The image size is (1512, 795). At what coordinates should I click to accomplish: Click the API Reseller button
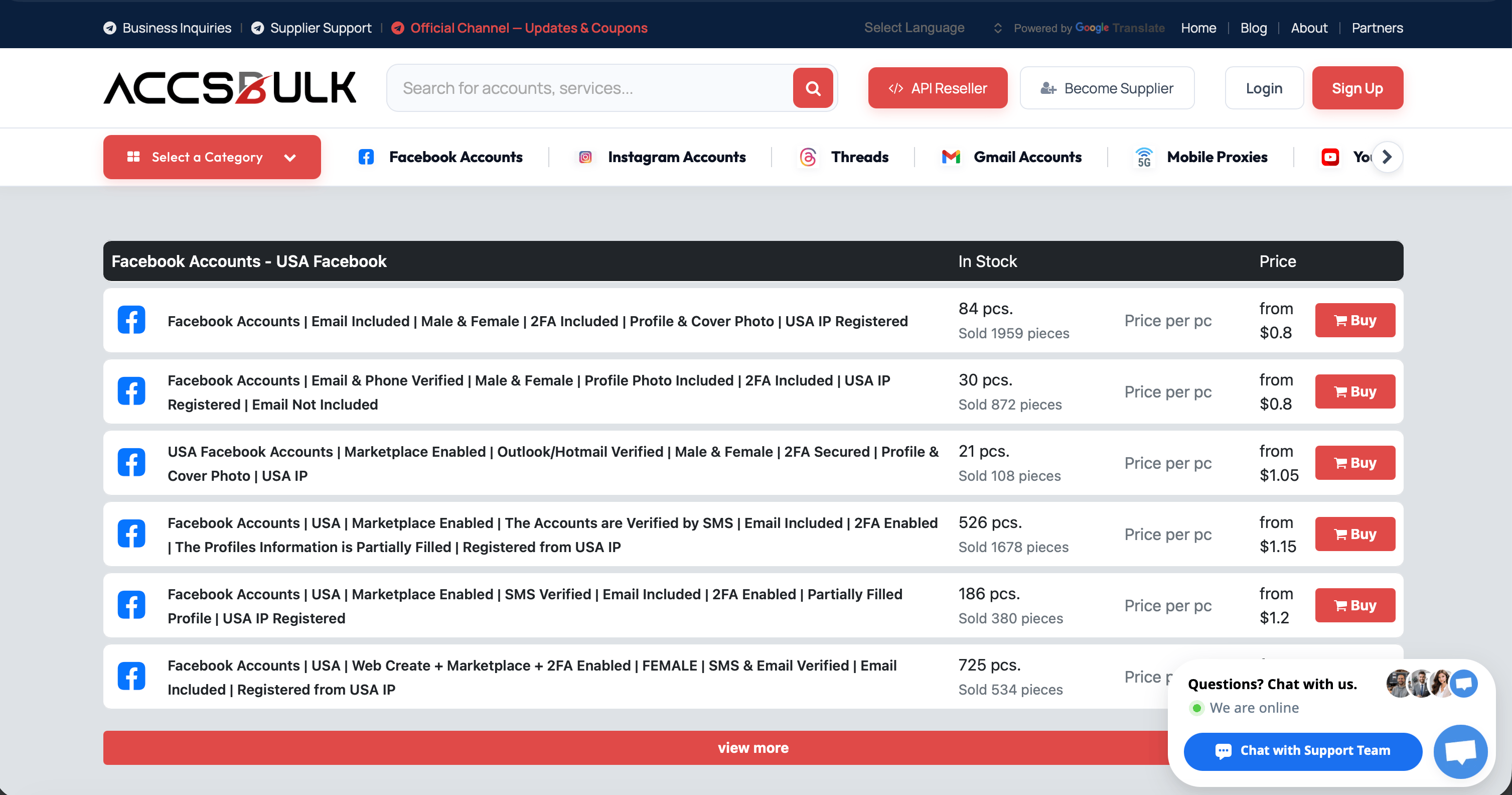[938, 88]
